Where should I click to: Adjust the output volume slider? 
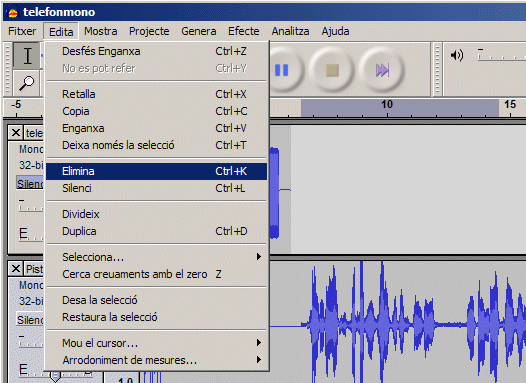(x=501, y=55)
